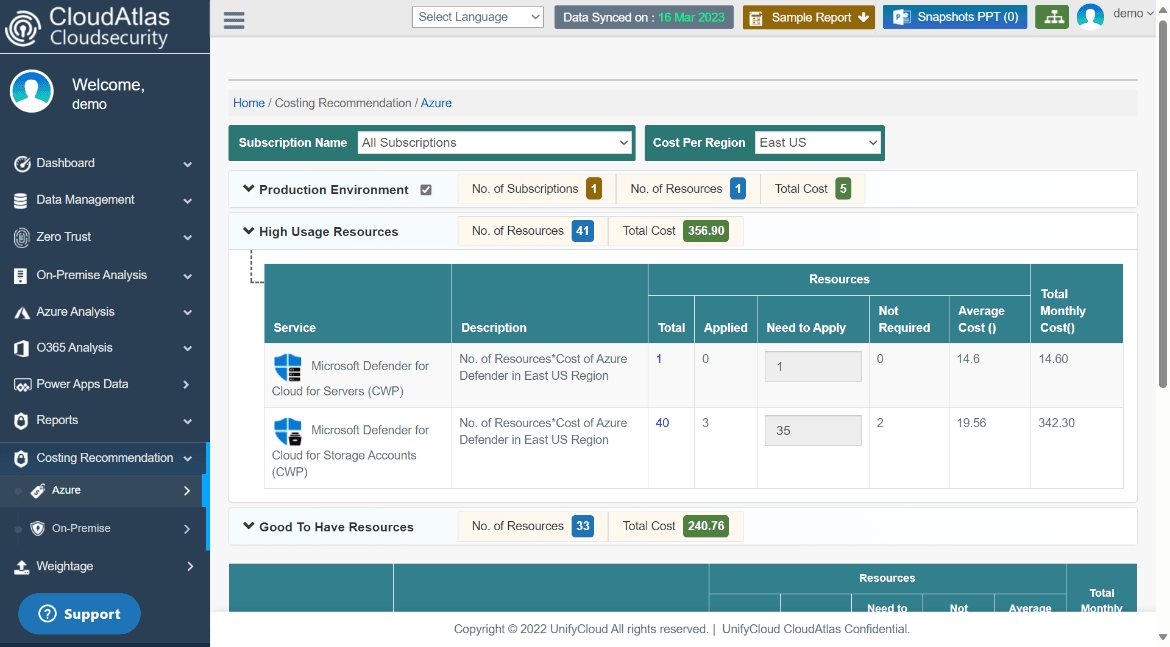1170x647 pixels.
Task: Go to Home breadcrumb link
Action: pos(248,103)
